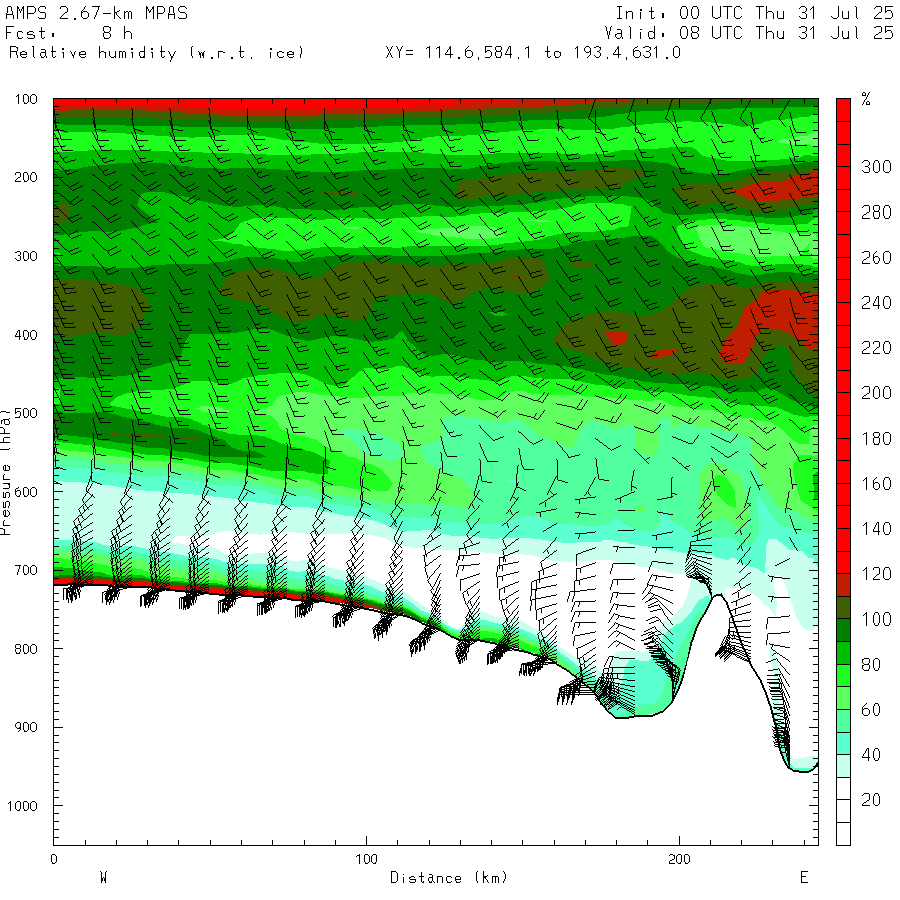Select the "Fcst: 8 h" forecast hour text
The width and height of the screenshot is (900, 900).
pyautogui.click(x=69, y=33)
